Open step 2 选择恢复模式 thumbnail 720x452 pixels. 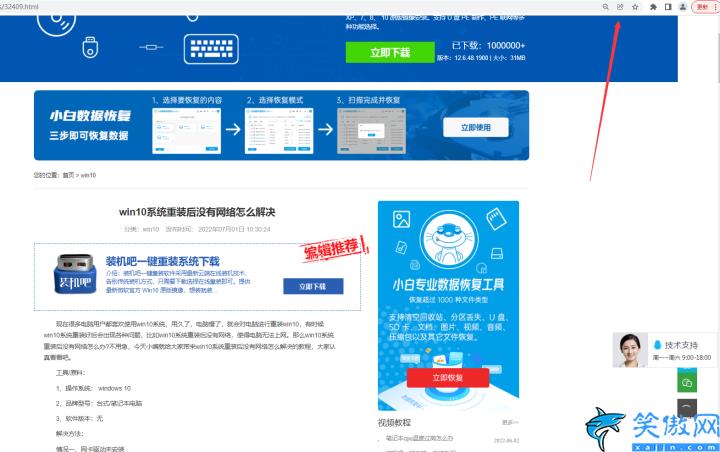(279, 131)
